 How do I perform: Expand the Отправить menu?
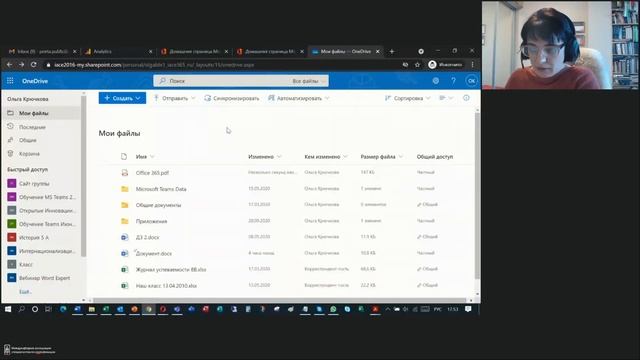[x=174, y=98]
